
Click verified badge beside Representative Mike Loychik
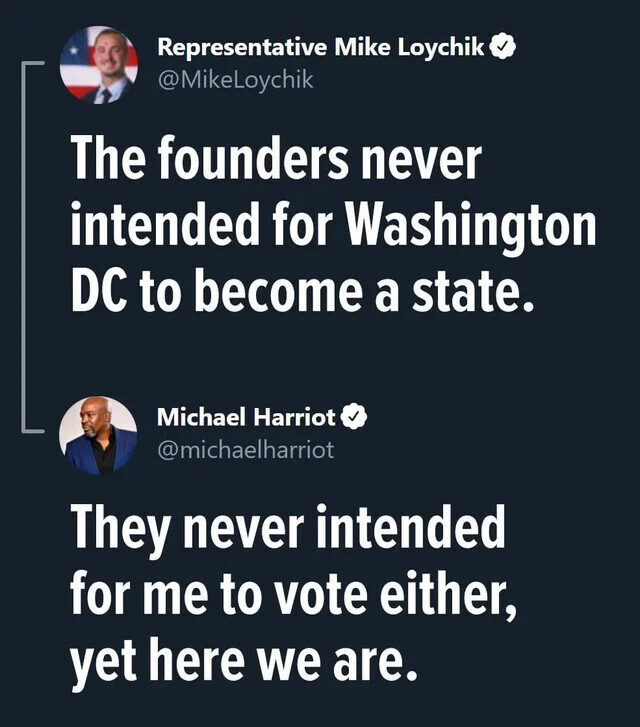point(503,47)
